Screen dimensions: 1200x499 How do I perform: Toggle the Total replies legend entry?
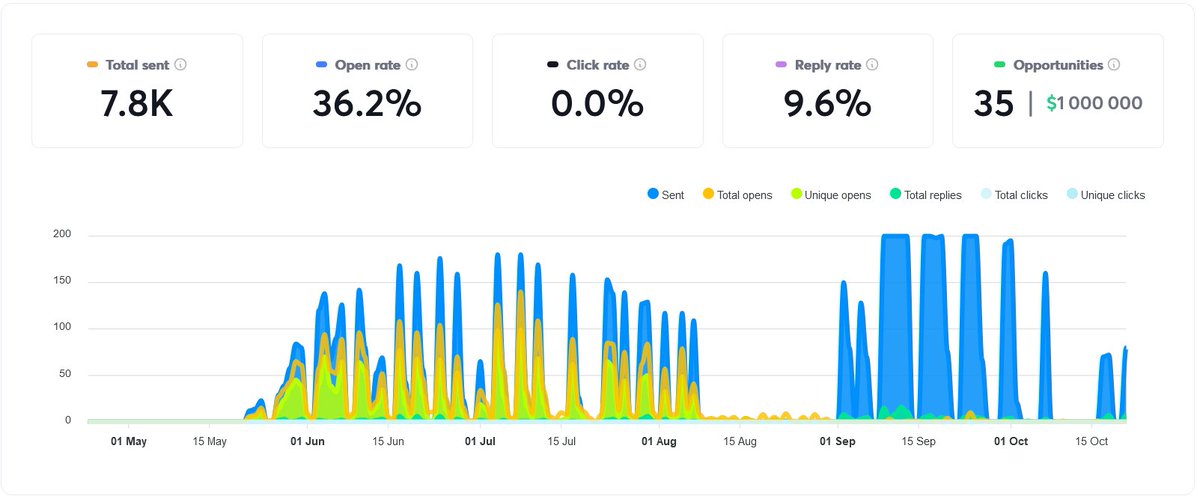tap(925, 195)
